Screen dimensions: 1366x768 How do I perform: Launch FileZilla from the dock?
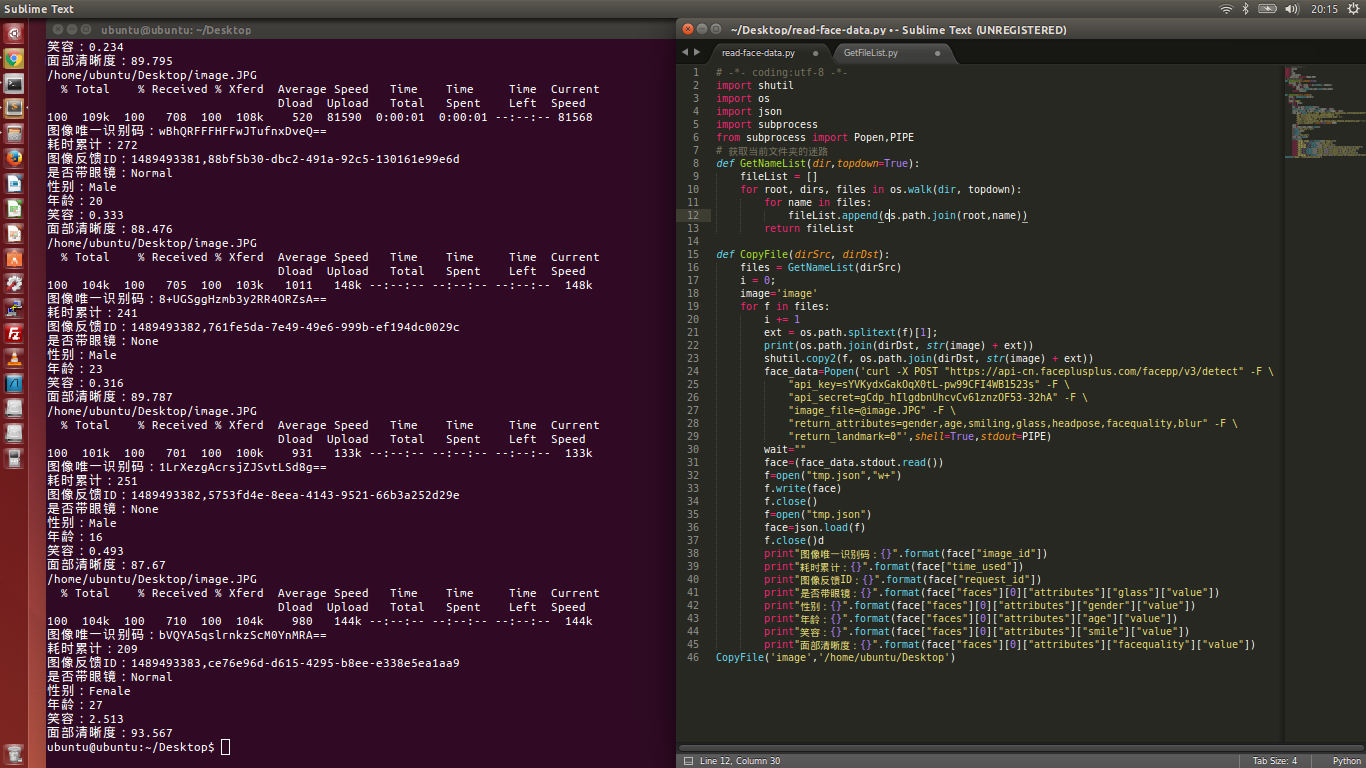[x=14, y=333]
